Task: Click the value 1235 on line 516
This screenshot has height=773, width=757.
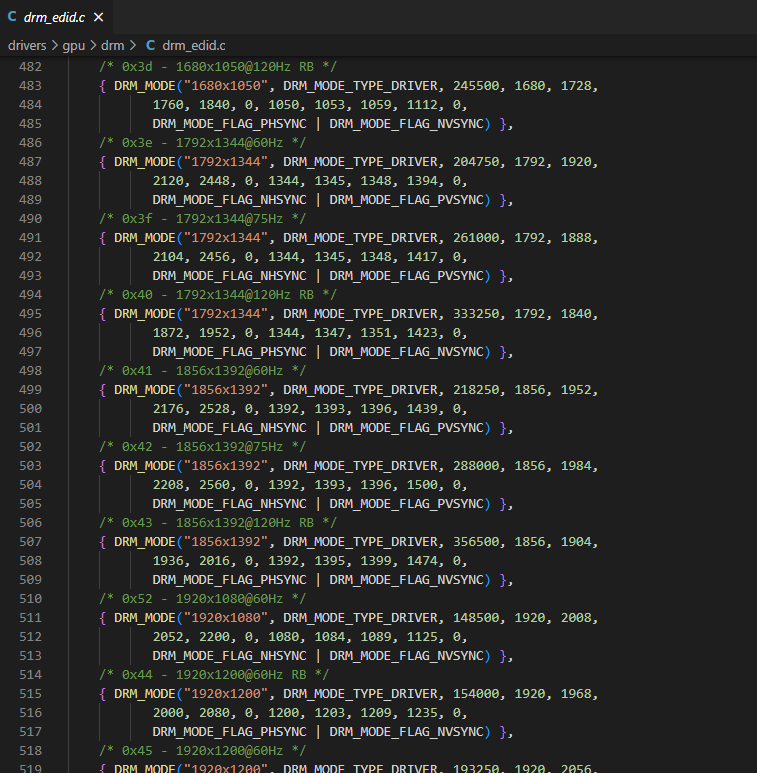Action: pyautogui.click(x=422, y=712)
